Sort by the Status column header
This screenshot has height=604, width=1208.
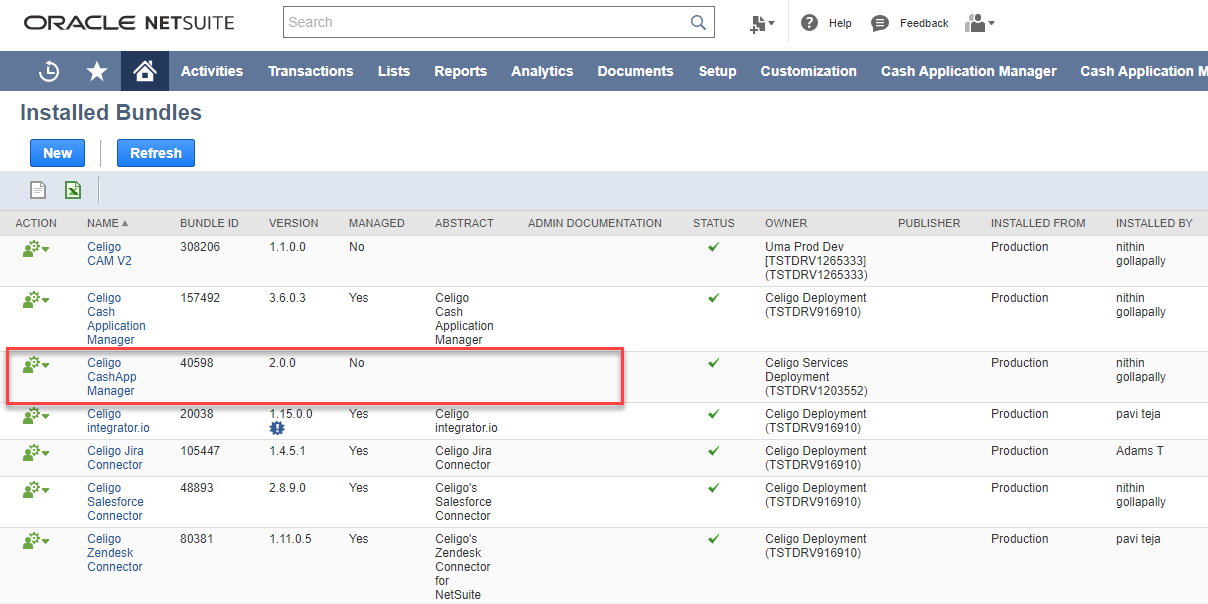714,223
